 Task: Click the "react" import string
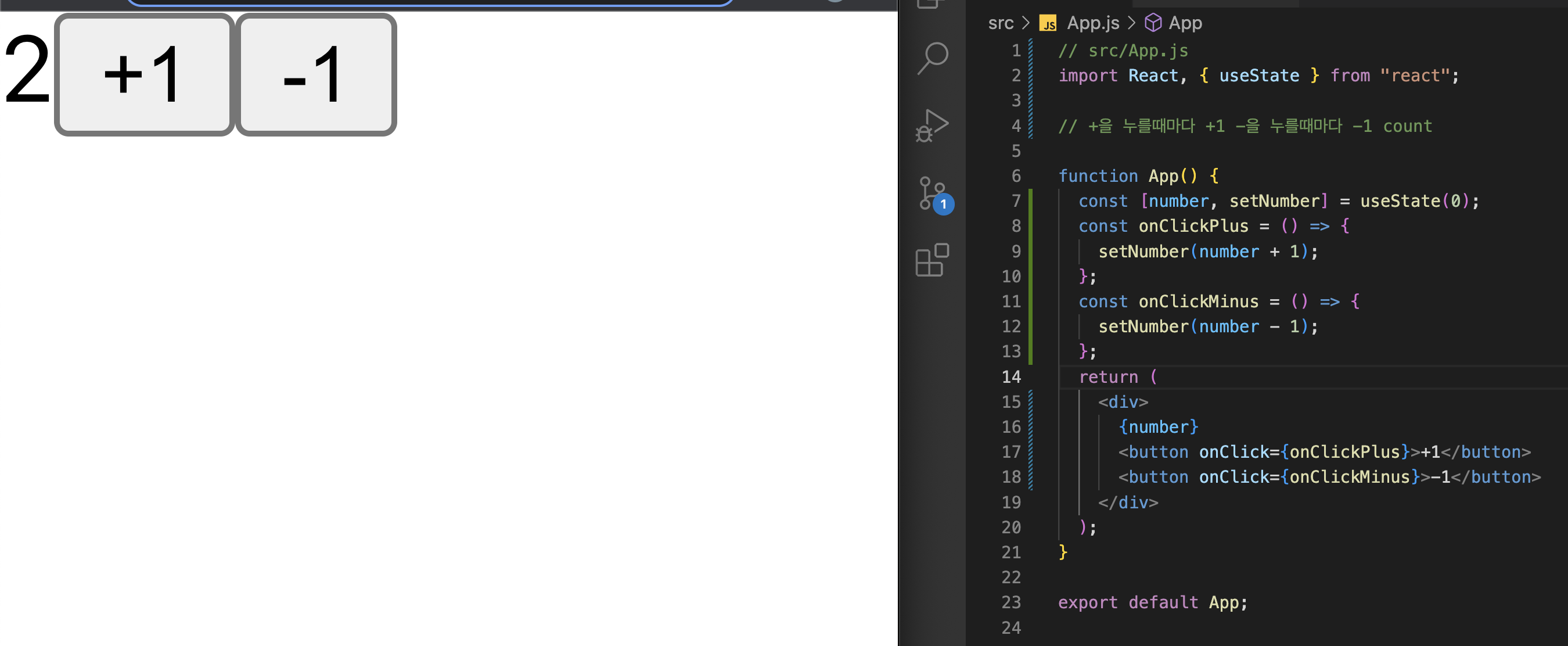point(1415,76)
